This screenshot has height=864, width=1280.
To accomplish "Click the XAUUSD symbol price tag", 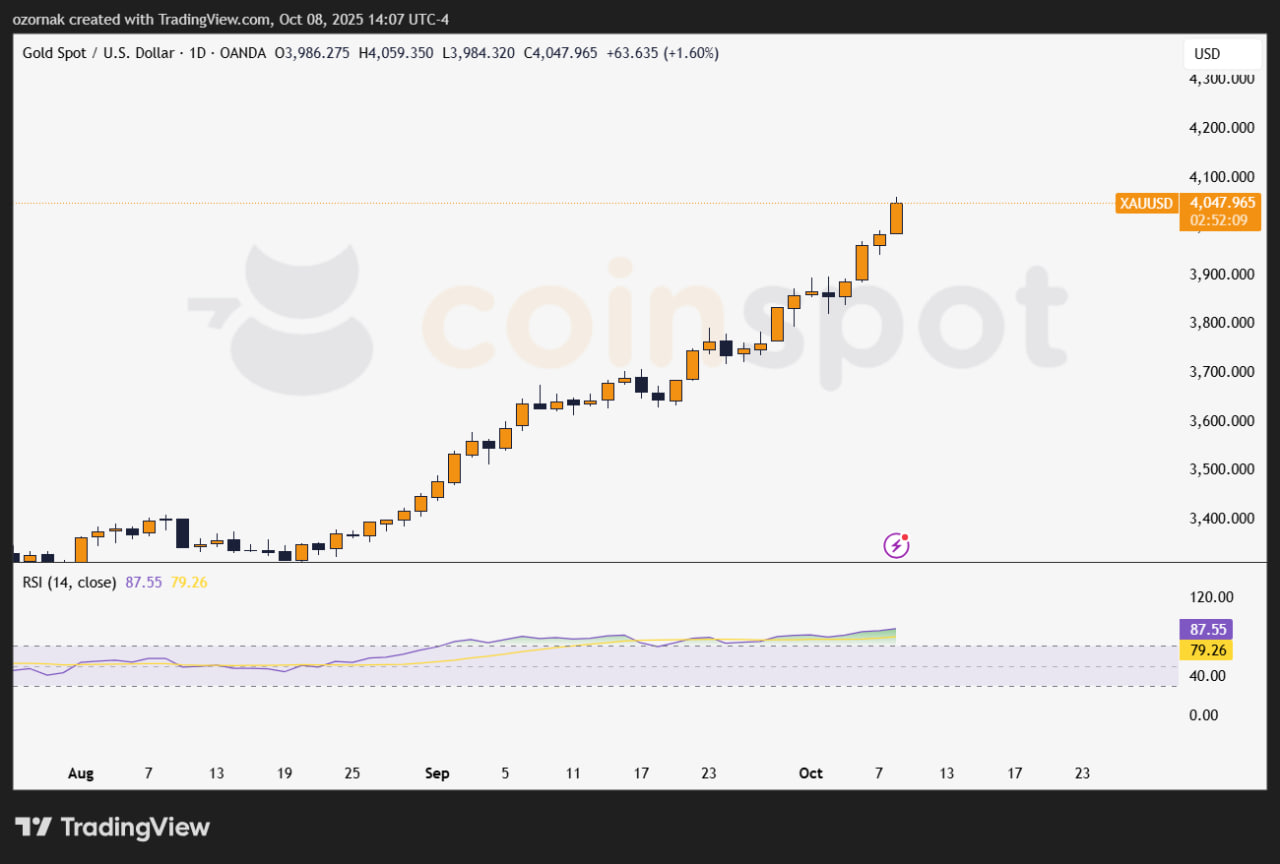I will tap(1146, 203).
